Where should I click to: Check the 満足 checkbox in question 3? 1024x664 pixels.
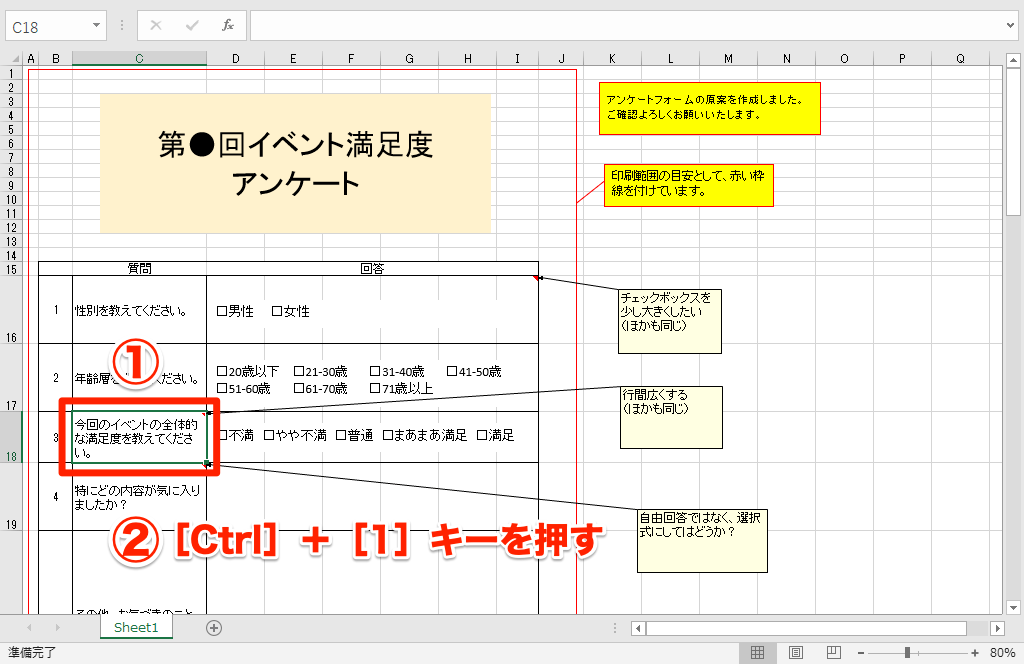[482, 434]
